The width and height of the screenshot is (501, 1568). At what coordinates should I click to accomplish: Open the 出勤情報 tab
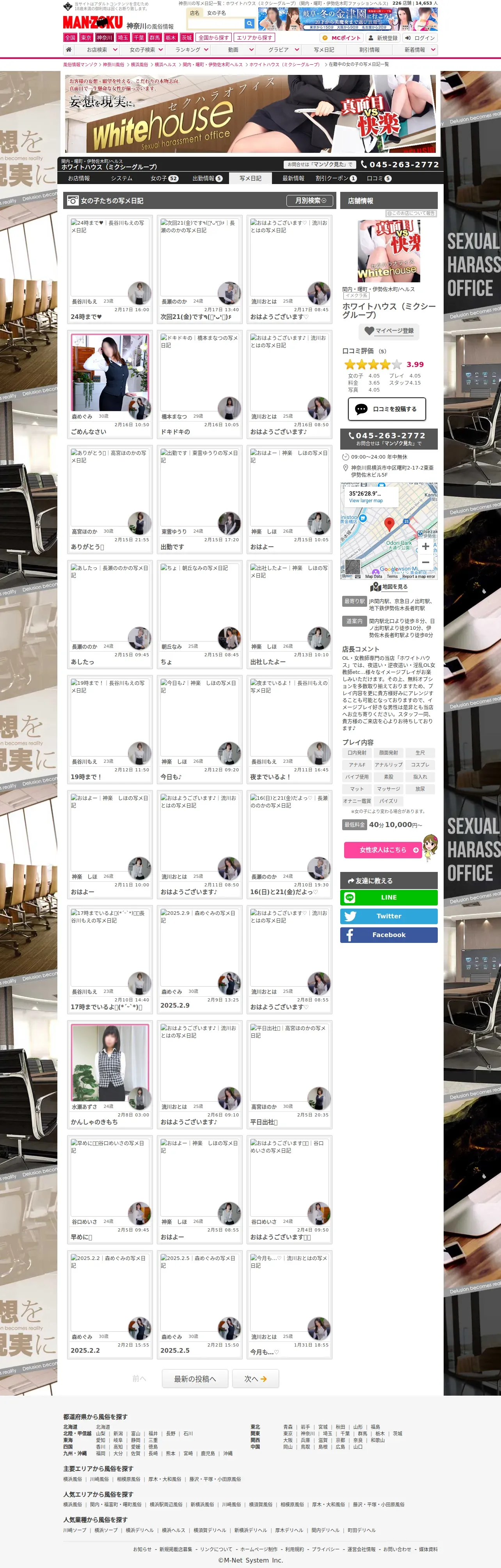[207, 178]
